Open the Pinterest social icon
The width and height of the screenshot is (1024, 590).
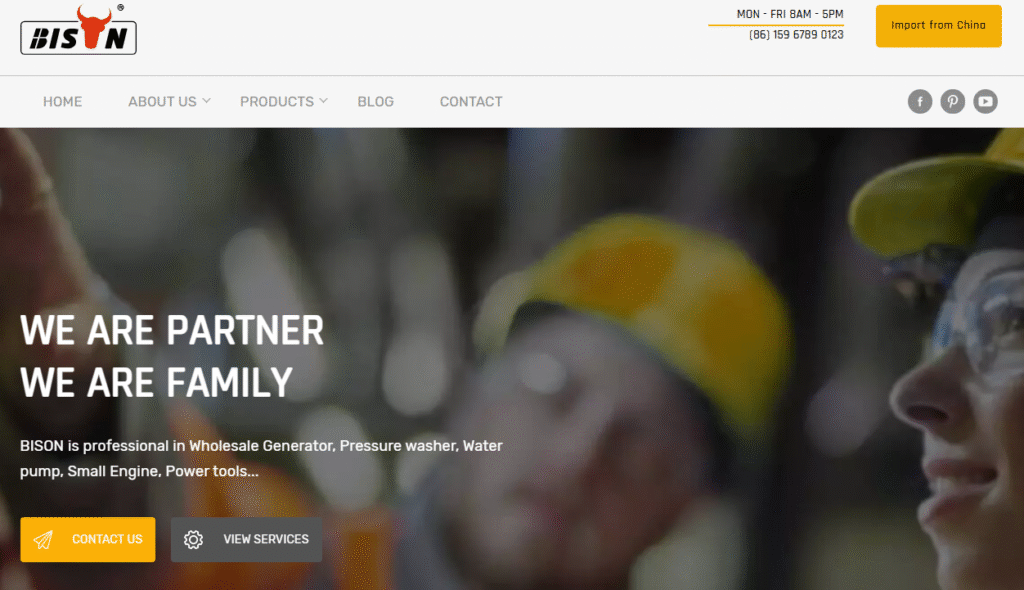coord(952,101)
